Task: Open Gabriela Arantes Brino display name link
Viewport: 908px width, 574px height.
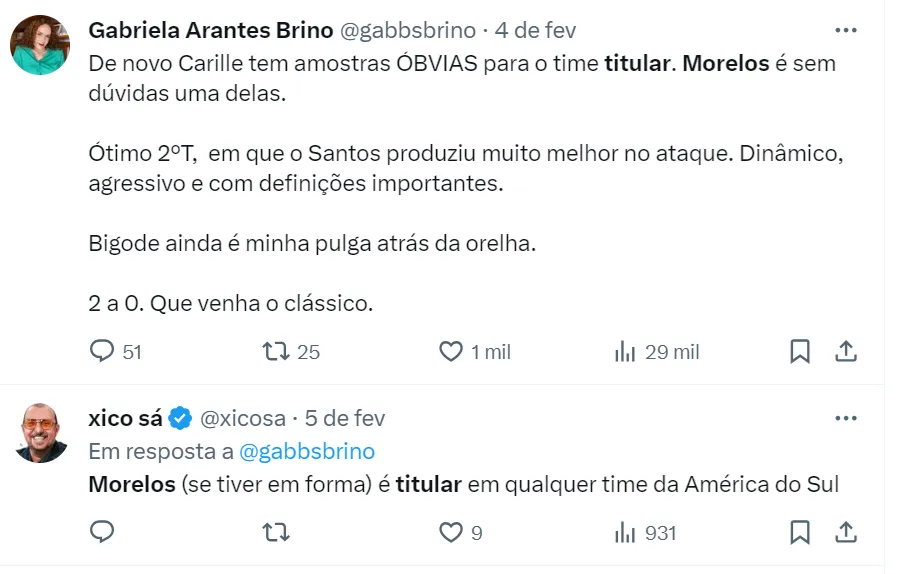Action: (211, 30)
